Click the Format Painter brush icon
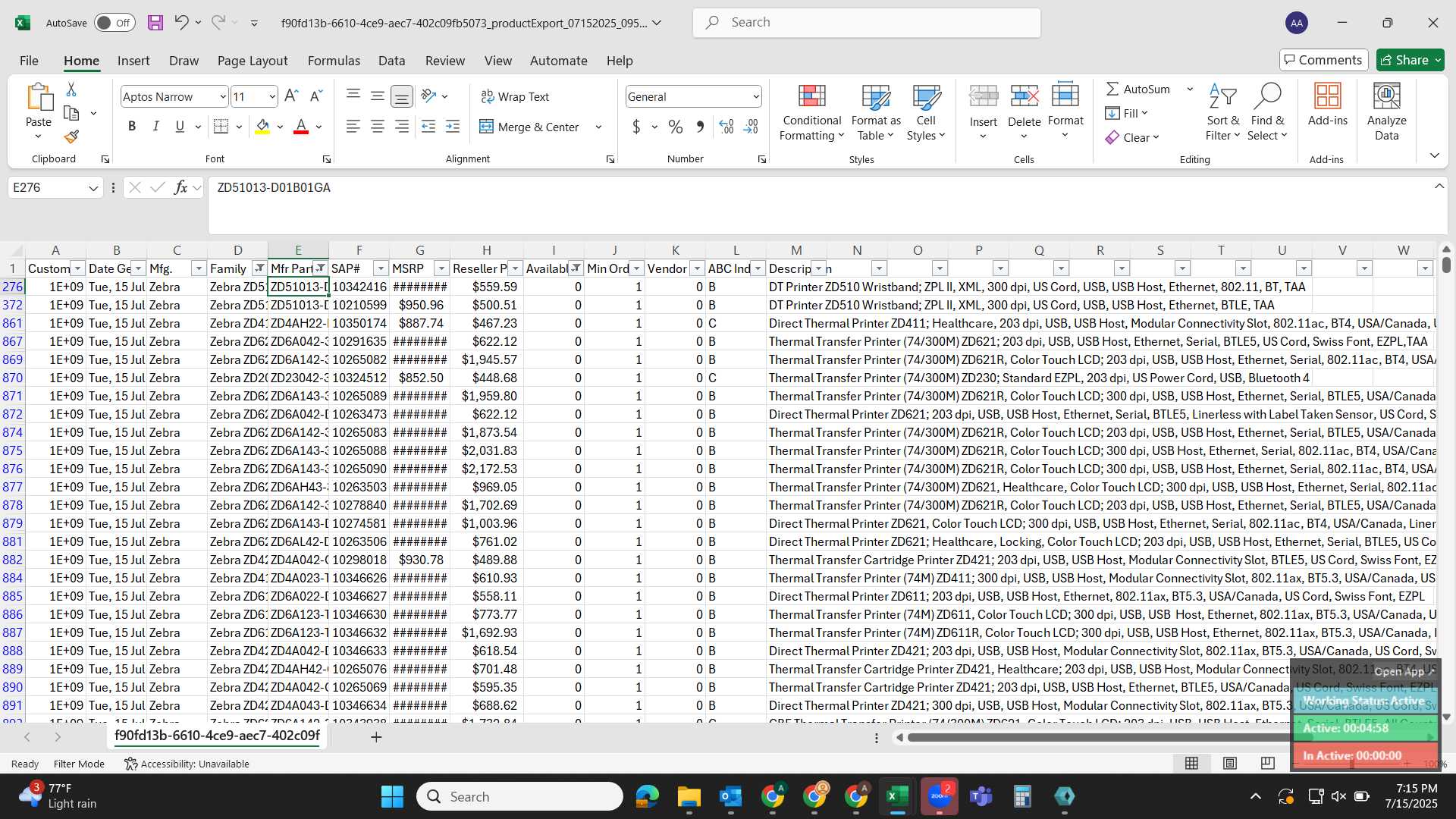The height and width of the screenshot is (819, 1456). 71,137
